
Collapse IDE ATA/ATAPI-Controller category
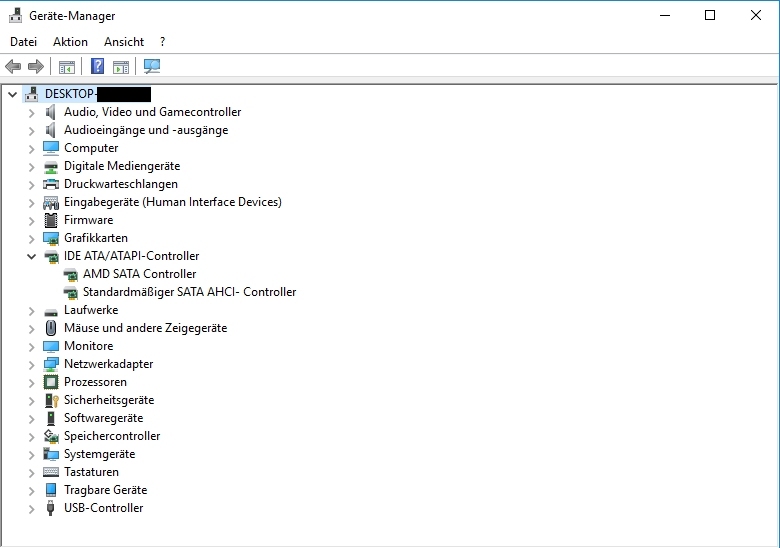(31, 257)
